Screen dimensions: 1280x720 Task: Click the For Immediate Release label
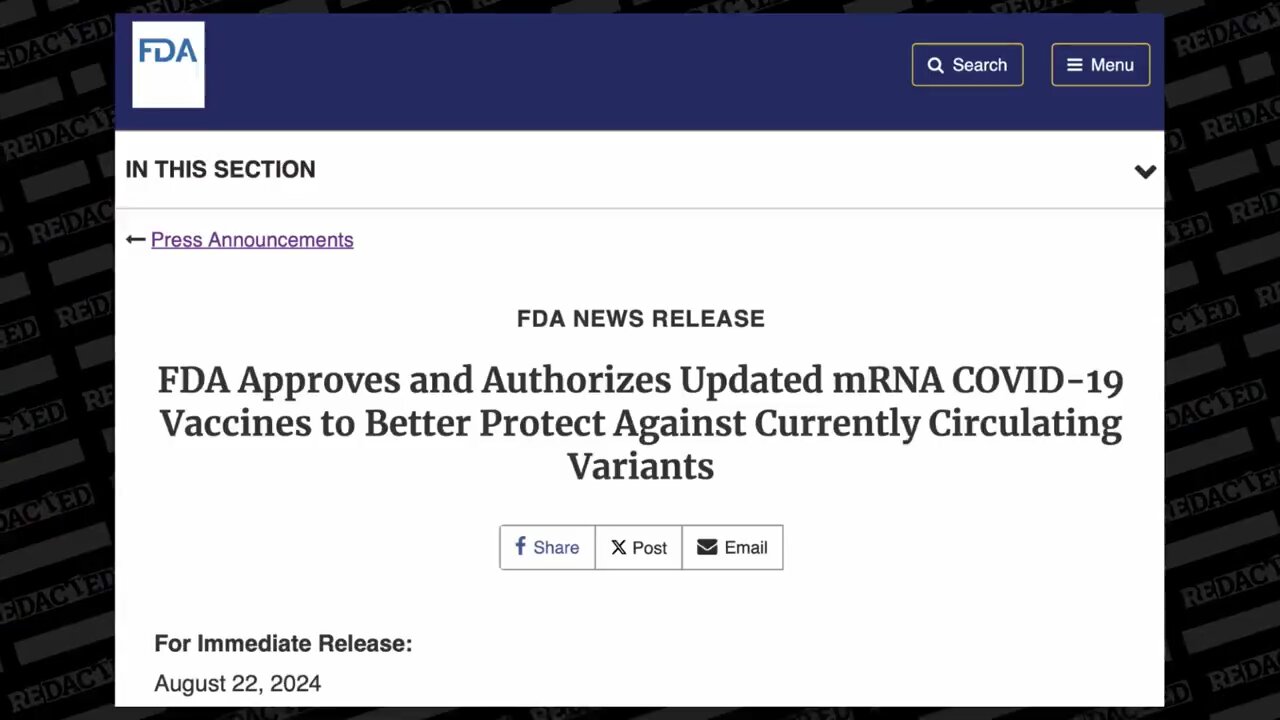coord(283,644)
